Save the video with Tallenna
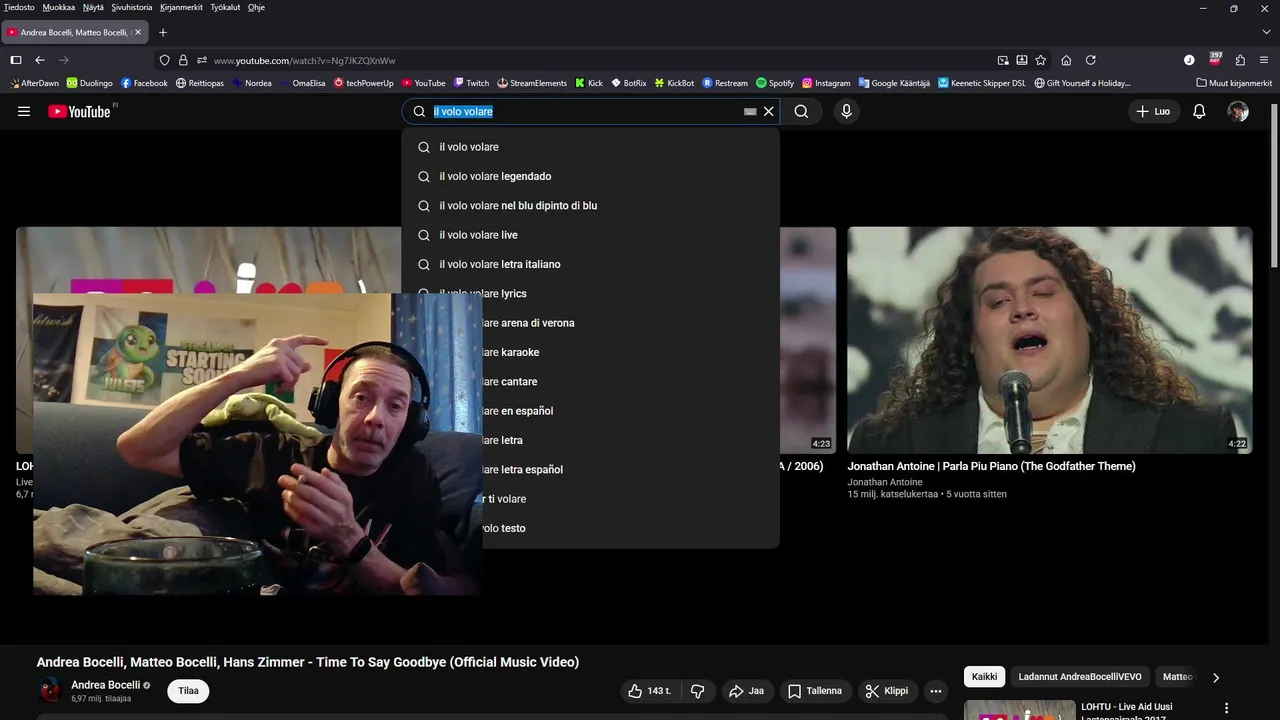Viewport: 1280px width, 720px height. pos(815,691)
